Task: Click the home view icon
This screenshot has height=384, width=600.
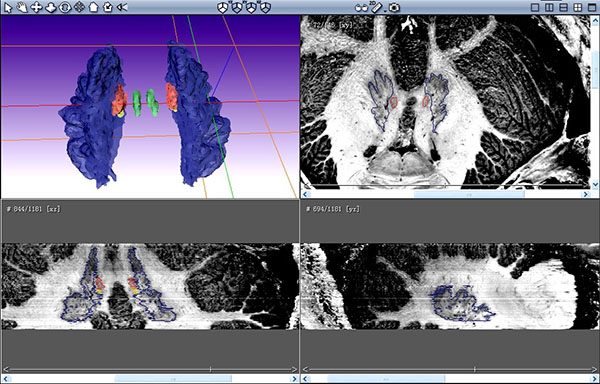Action: (x=94, y=7)
